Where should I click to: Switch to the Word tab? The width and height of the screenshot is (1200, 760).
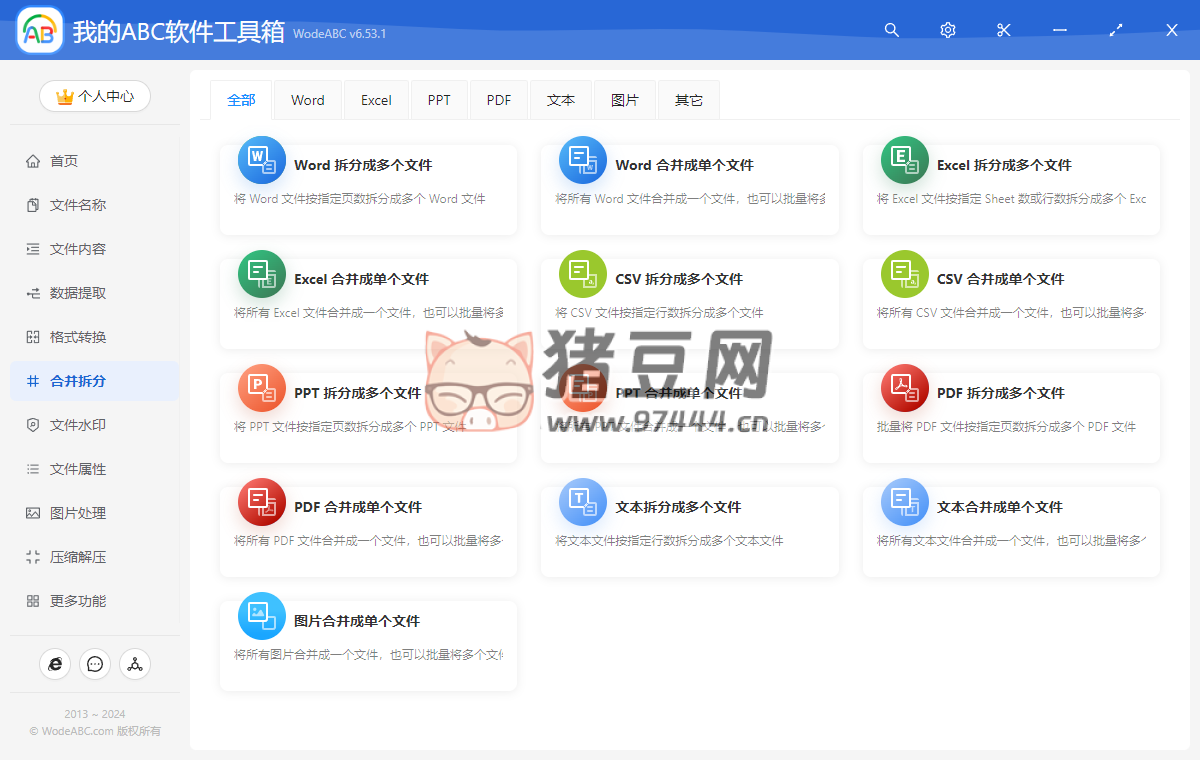pos(308,100)
